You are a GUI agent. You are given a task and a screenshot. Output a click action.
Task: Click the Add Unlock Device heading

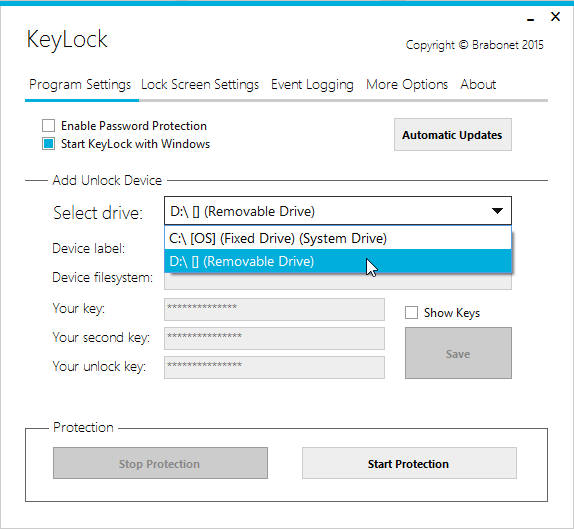107,180
